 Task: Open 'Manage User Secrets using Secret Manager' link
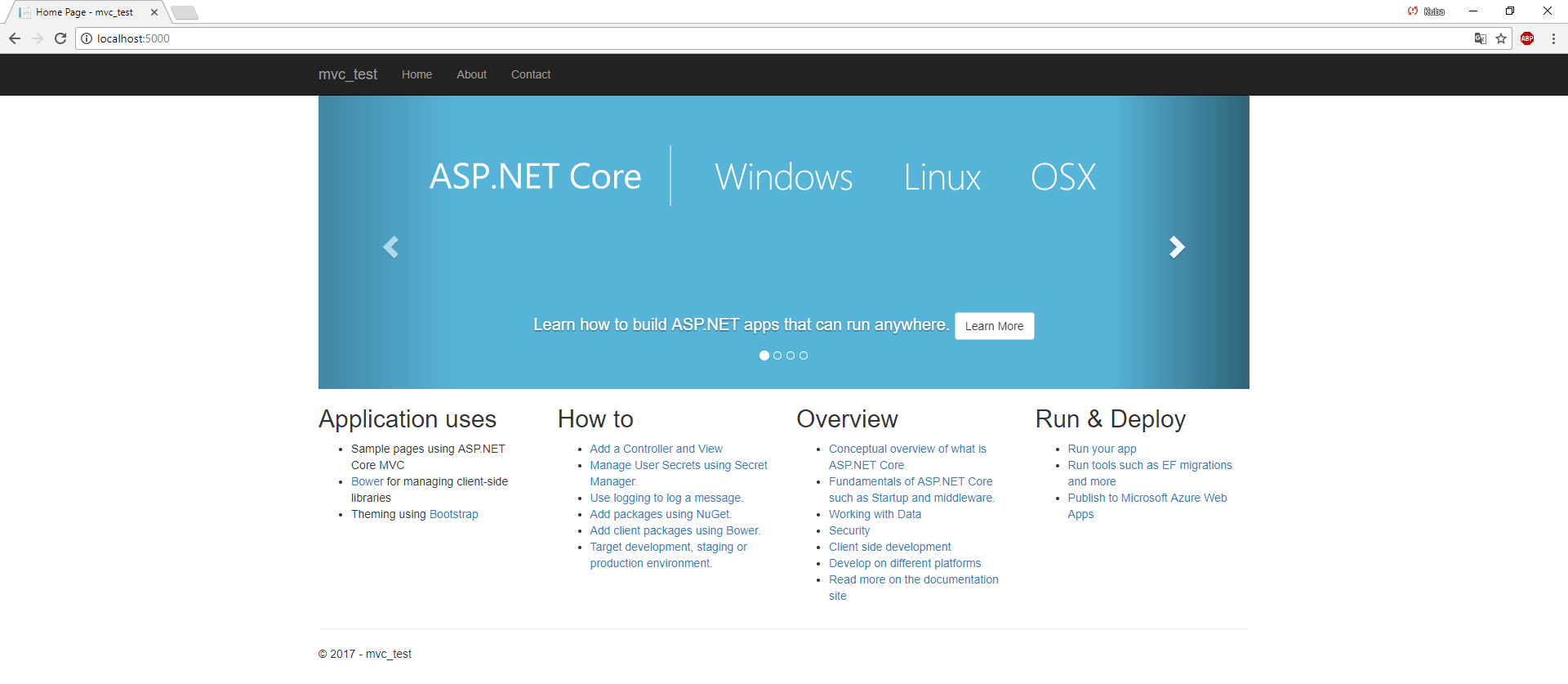[x=679, y=473]
